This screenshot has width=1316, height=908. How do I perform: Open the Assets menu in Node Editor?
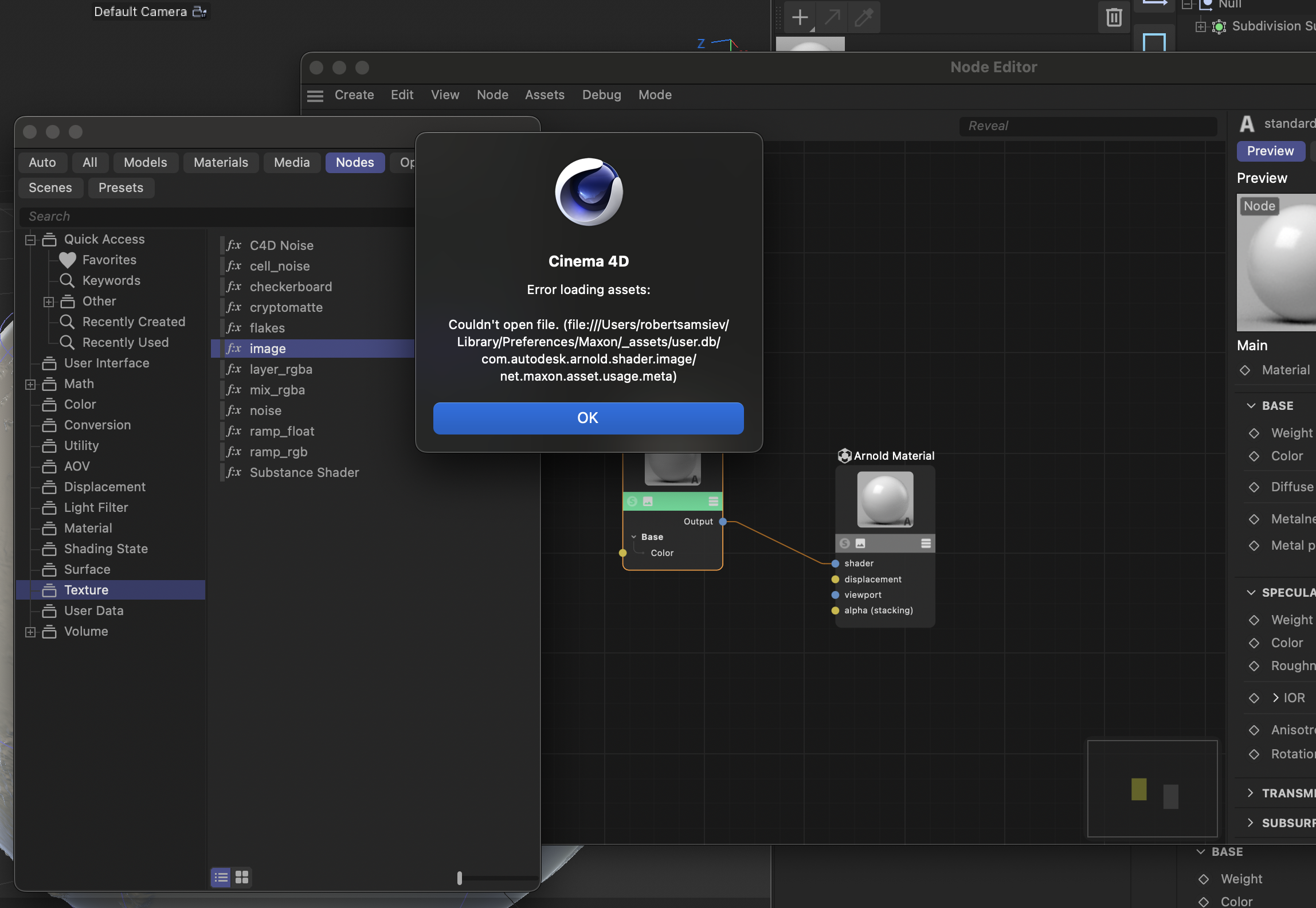(x=545, y=95)
